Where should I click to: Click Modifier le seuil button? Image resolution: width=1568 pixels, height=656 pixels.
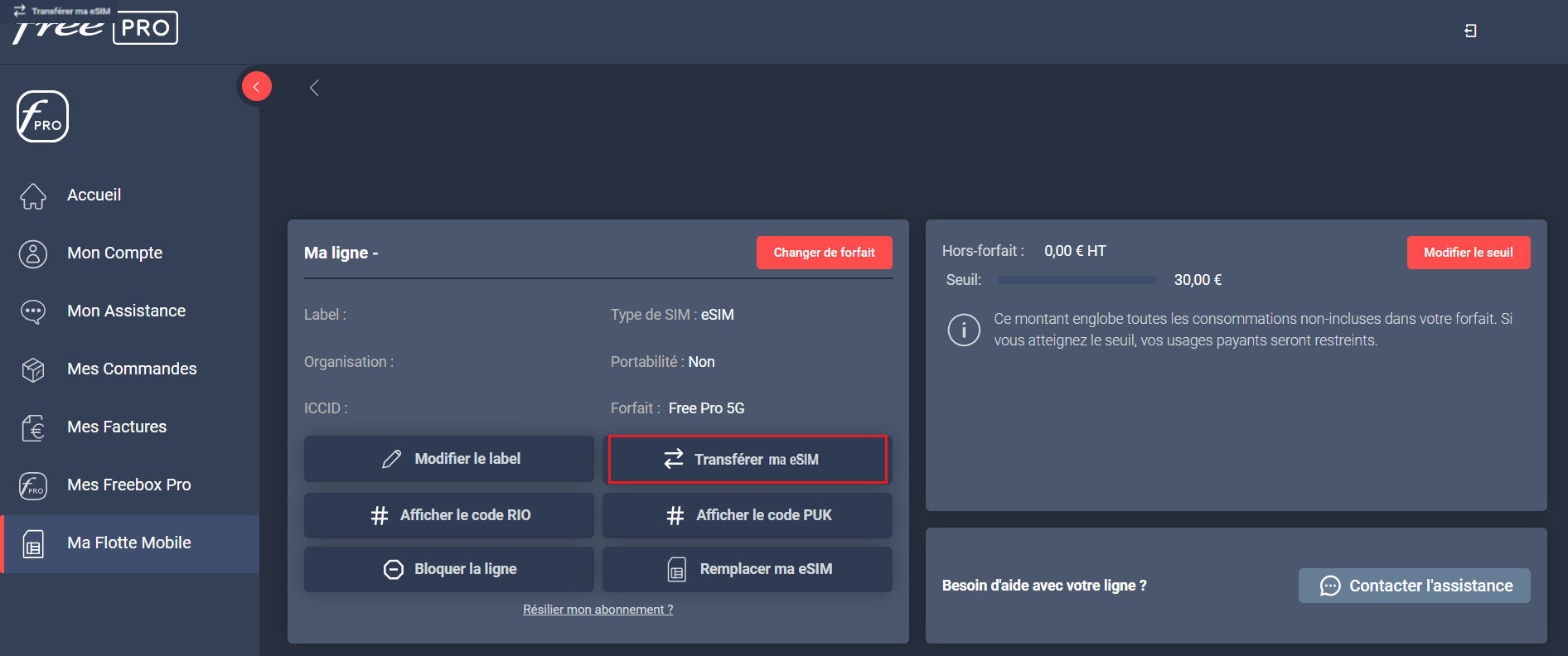tap(1469, 253)
